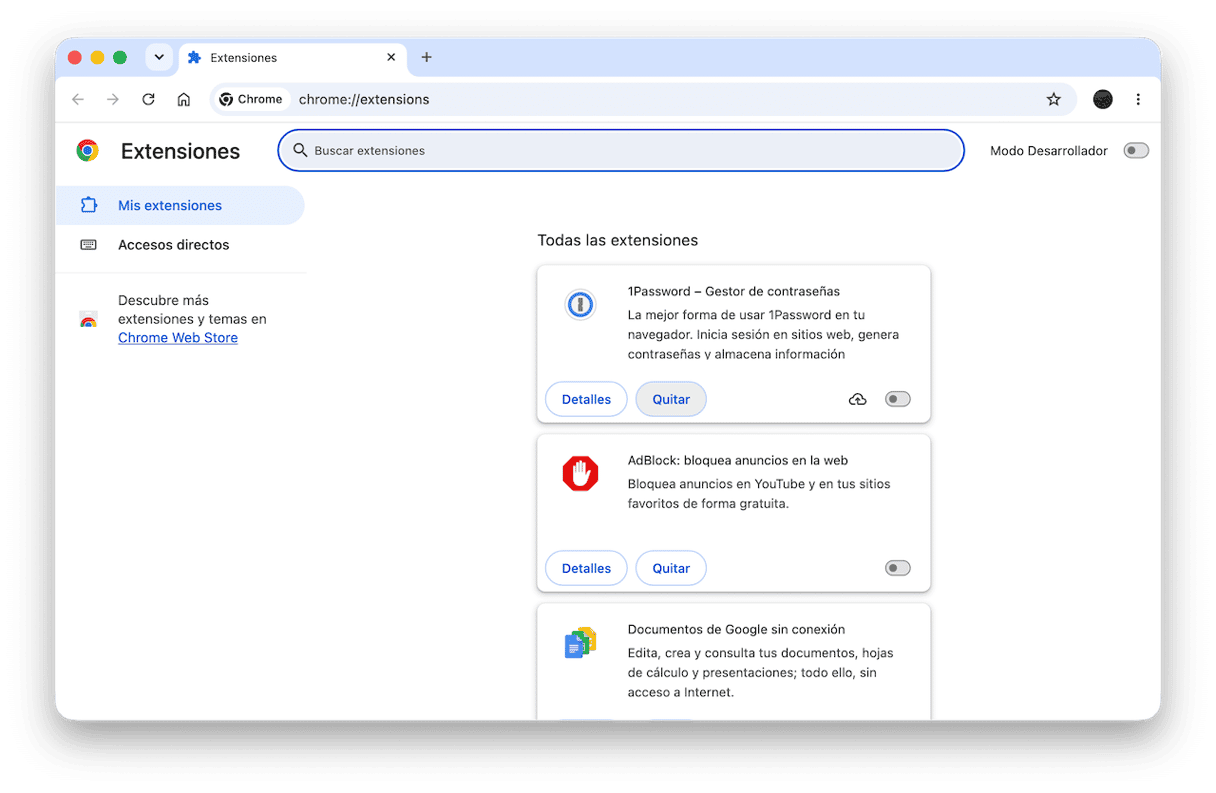Image resolution: width=1216 pixels, height=793 pixels.
Task: Close the Extensiones tab
Action: click(x=392, y=57)
